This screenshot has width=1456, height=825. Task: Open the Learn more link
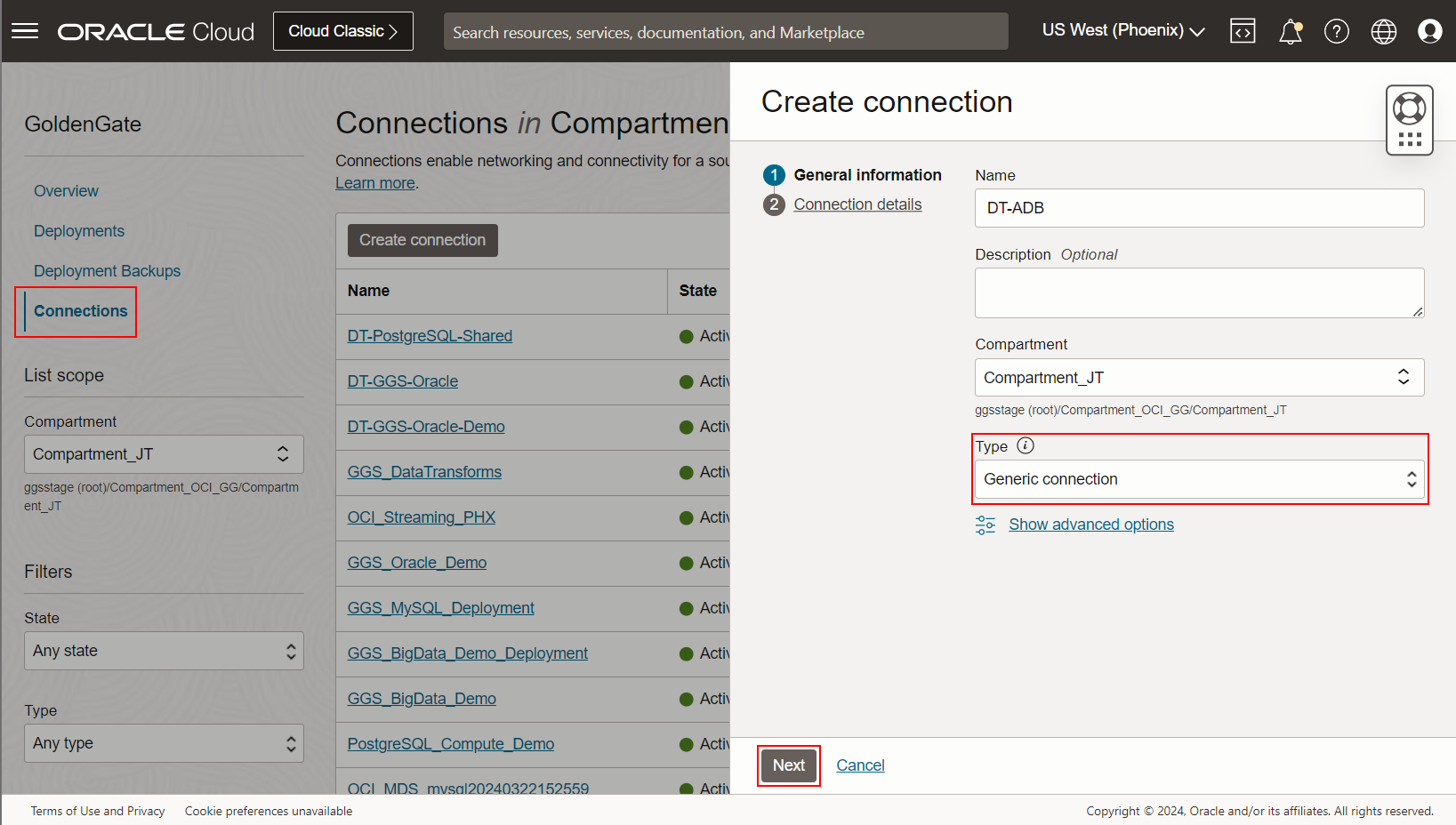coord(374,182)
